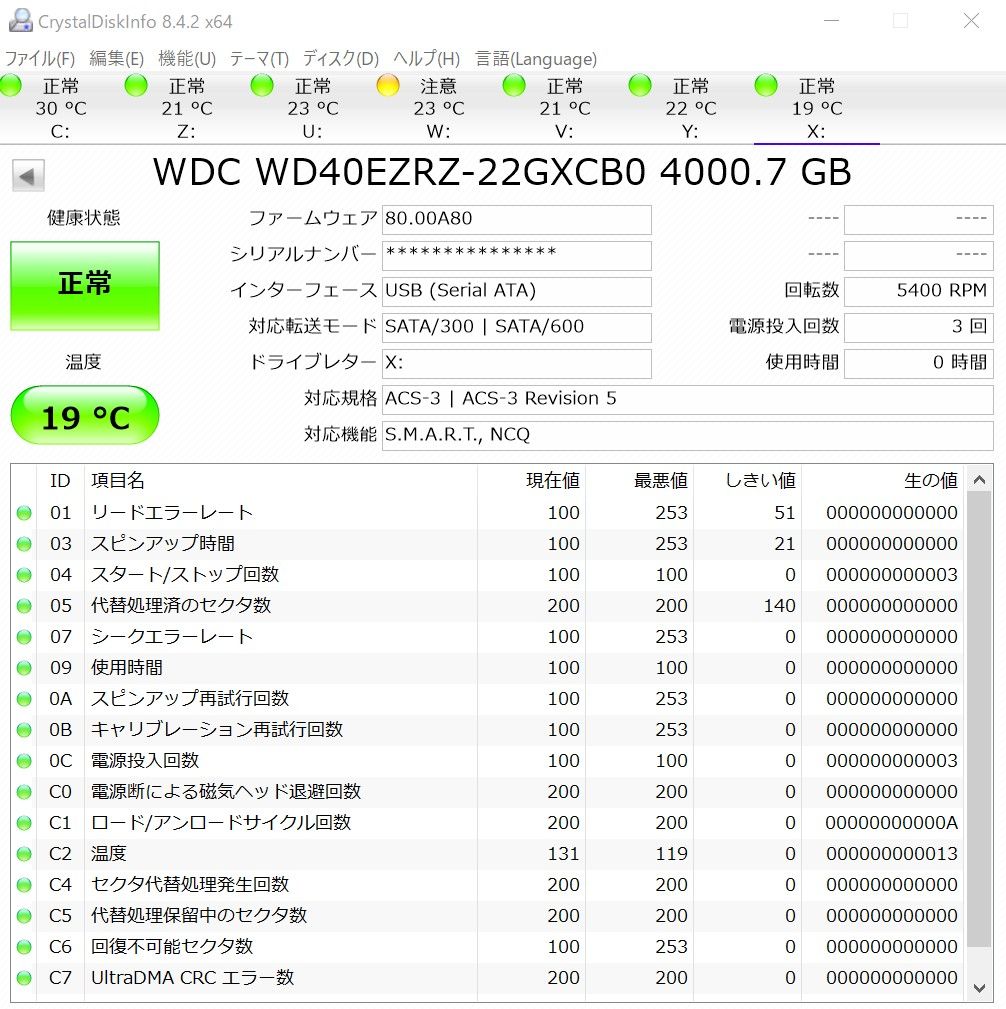Click green status dot for C7 UltraDMA row

[24, 978]
